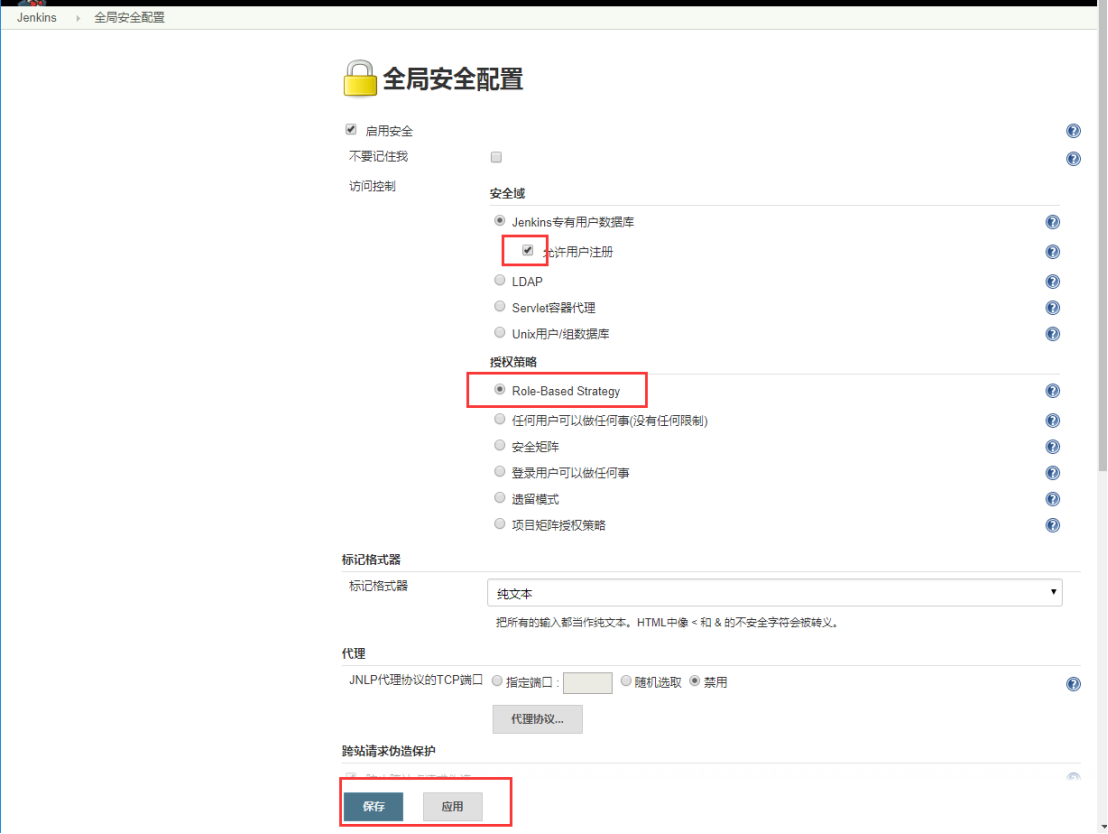
Task: Choose 禁用 for JNLP port
Action: (695, 681)
